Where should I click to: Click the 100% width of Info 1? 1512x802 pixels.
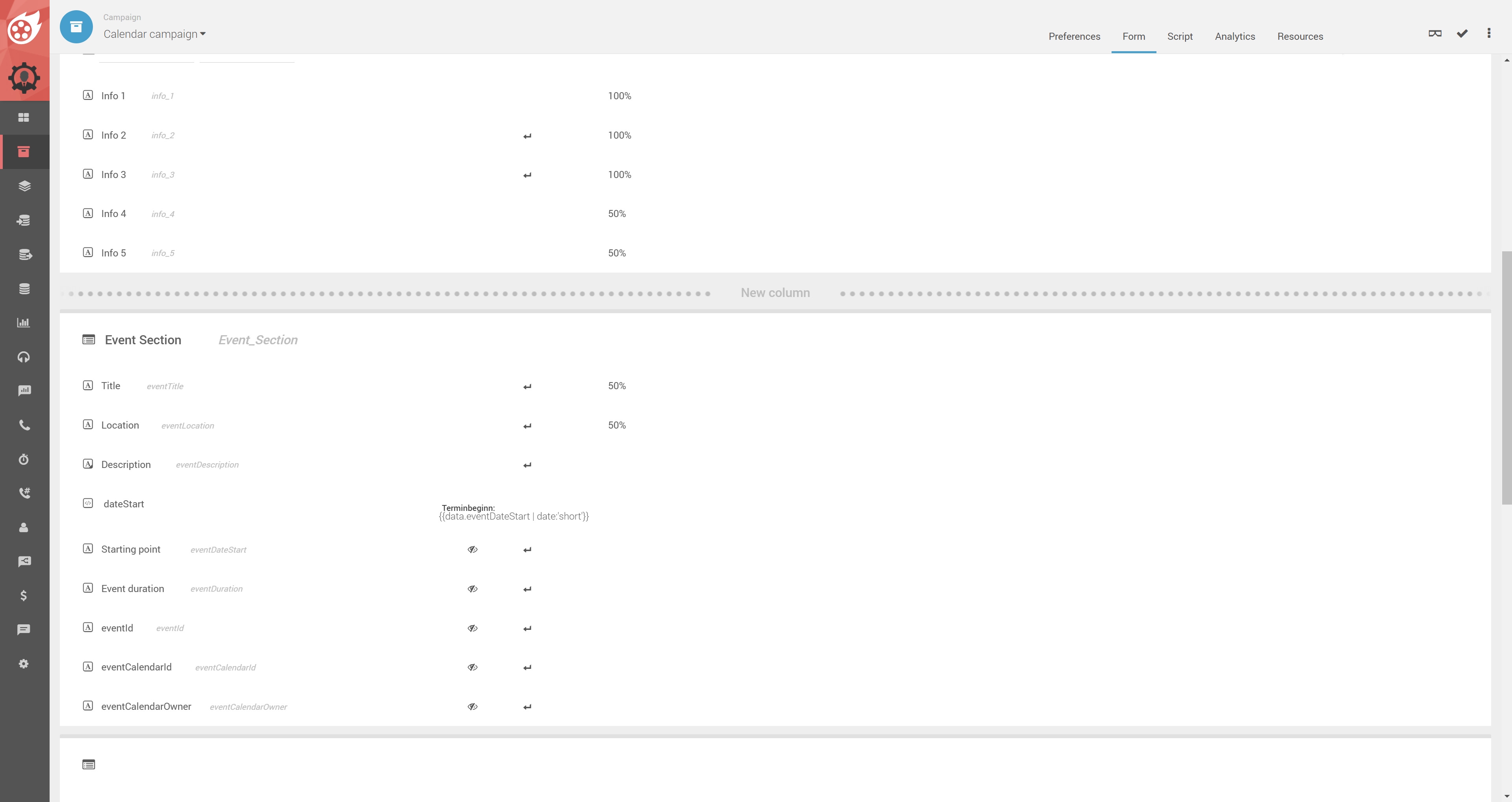coord(619,96)
